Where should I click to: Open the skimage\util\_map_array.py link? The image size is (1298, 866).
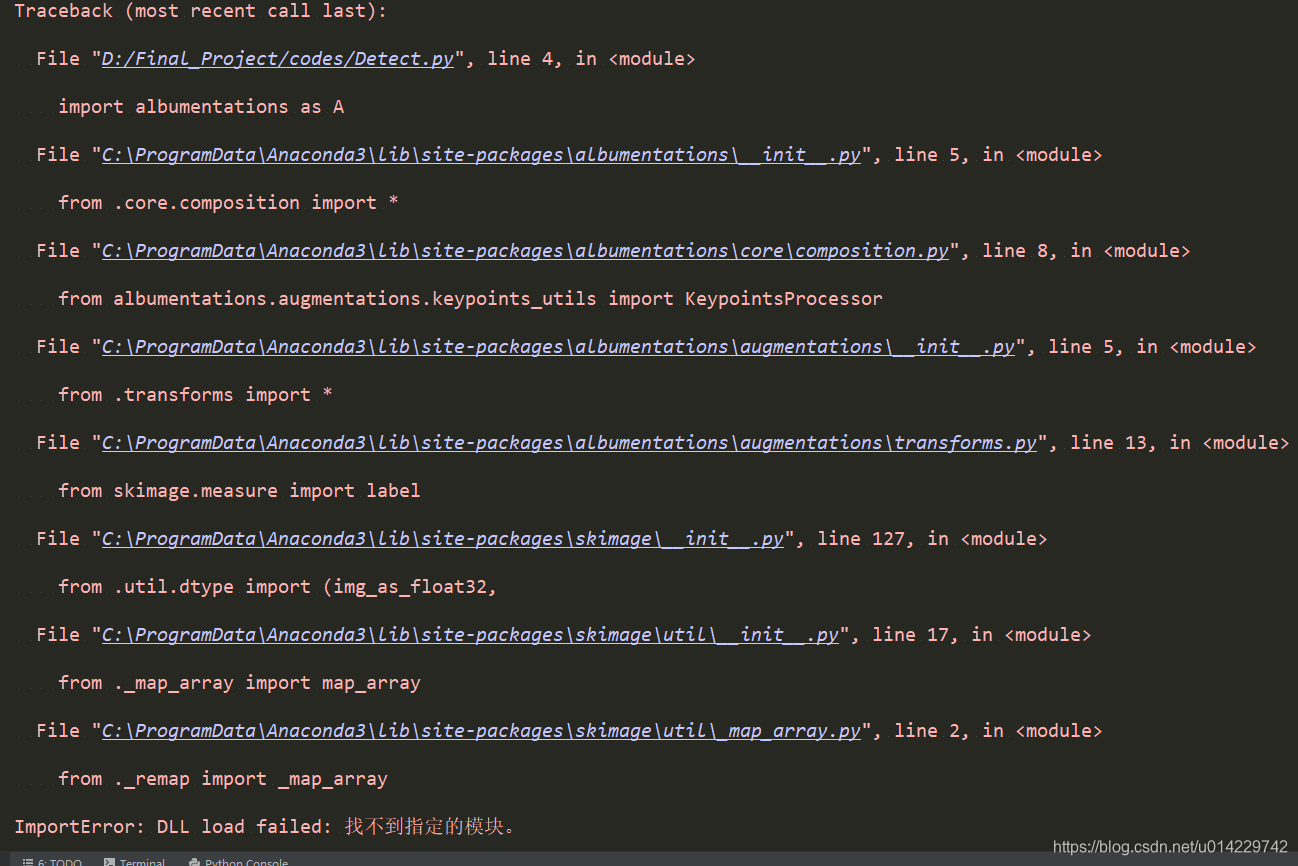[x=481, y=731]
